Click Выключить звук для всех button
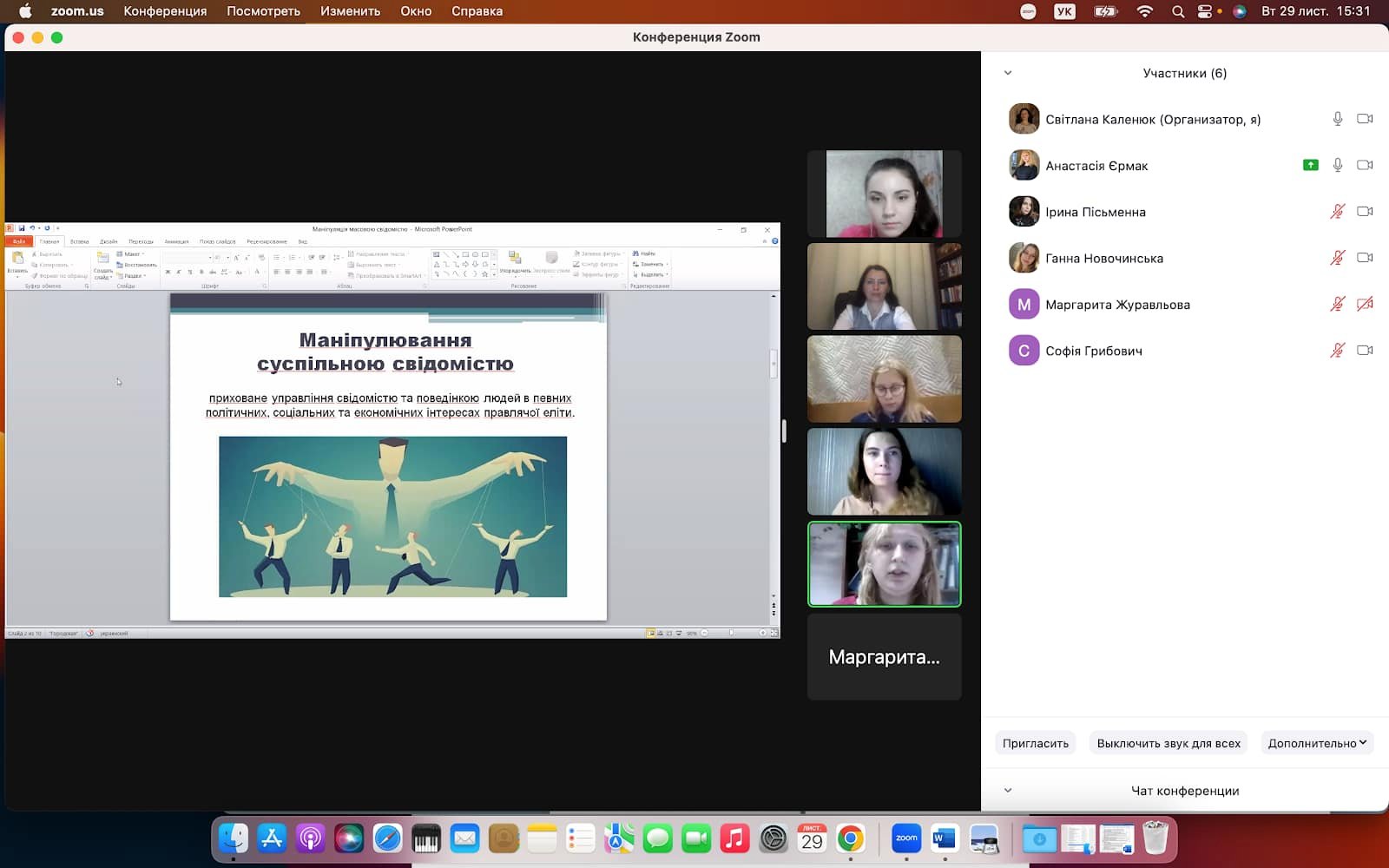This screenshot has width=1389, height=868. point(1168,743)
